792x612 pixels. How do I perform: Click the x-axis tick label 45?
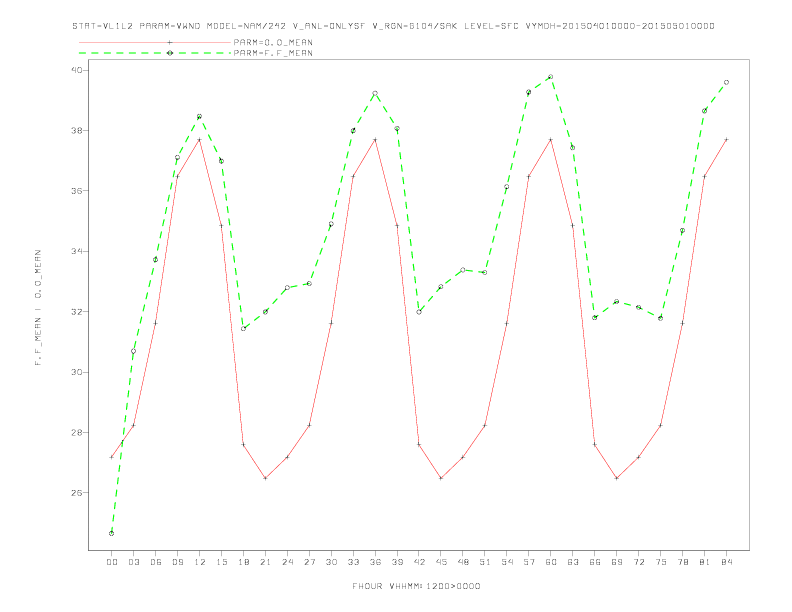(441, 562)
